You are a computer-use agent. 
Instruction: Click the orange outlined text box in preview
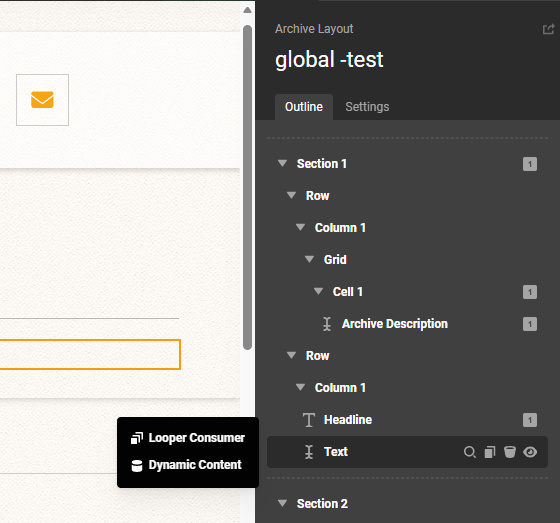[90, 354]
